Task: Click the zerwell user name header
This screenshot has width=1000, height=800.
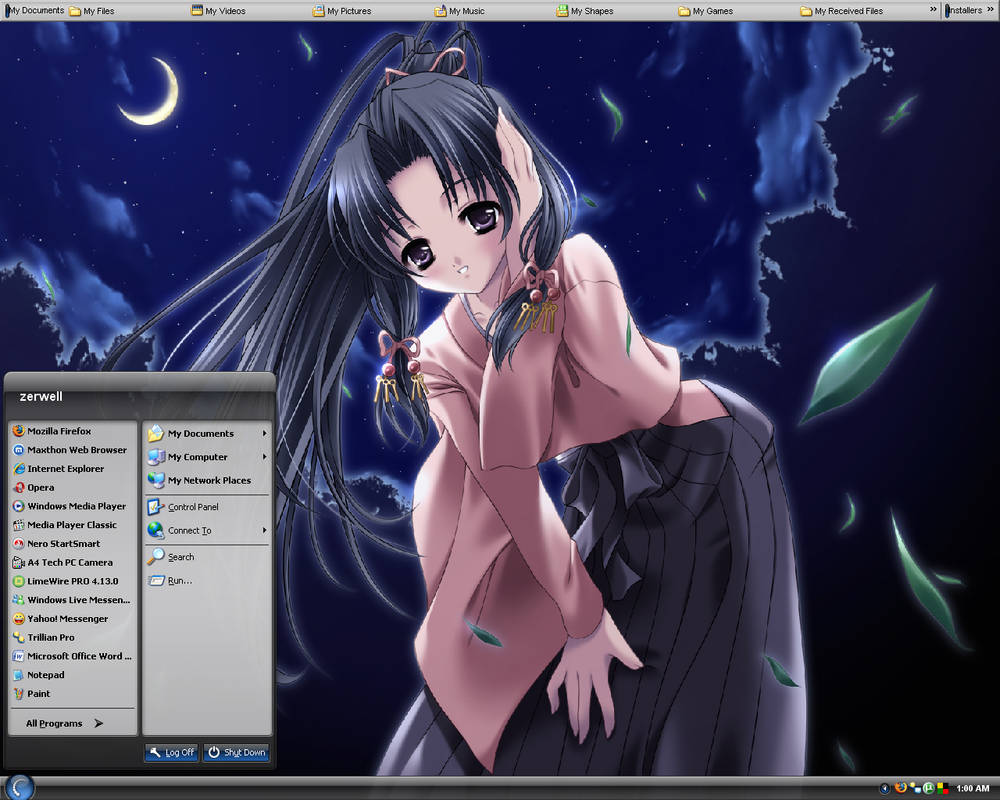Action: [41, 396]
